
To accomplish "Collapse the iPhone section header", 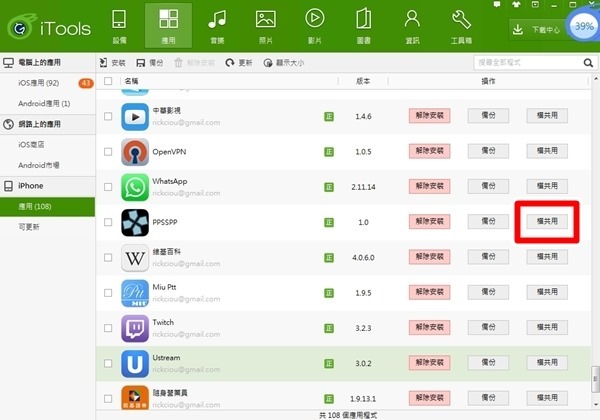I will (x=47, y=186).
